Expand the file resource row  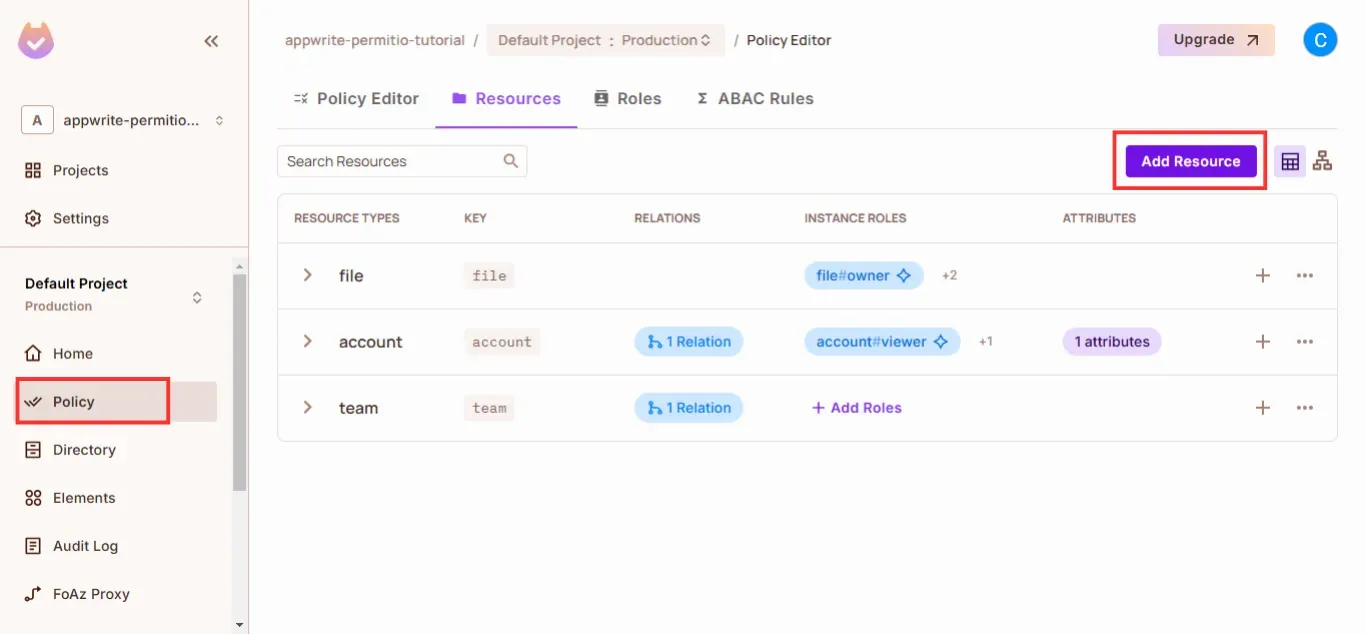[x=308, y=275]
